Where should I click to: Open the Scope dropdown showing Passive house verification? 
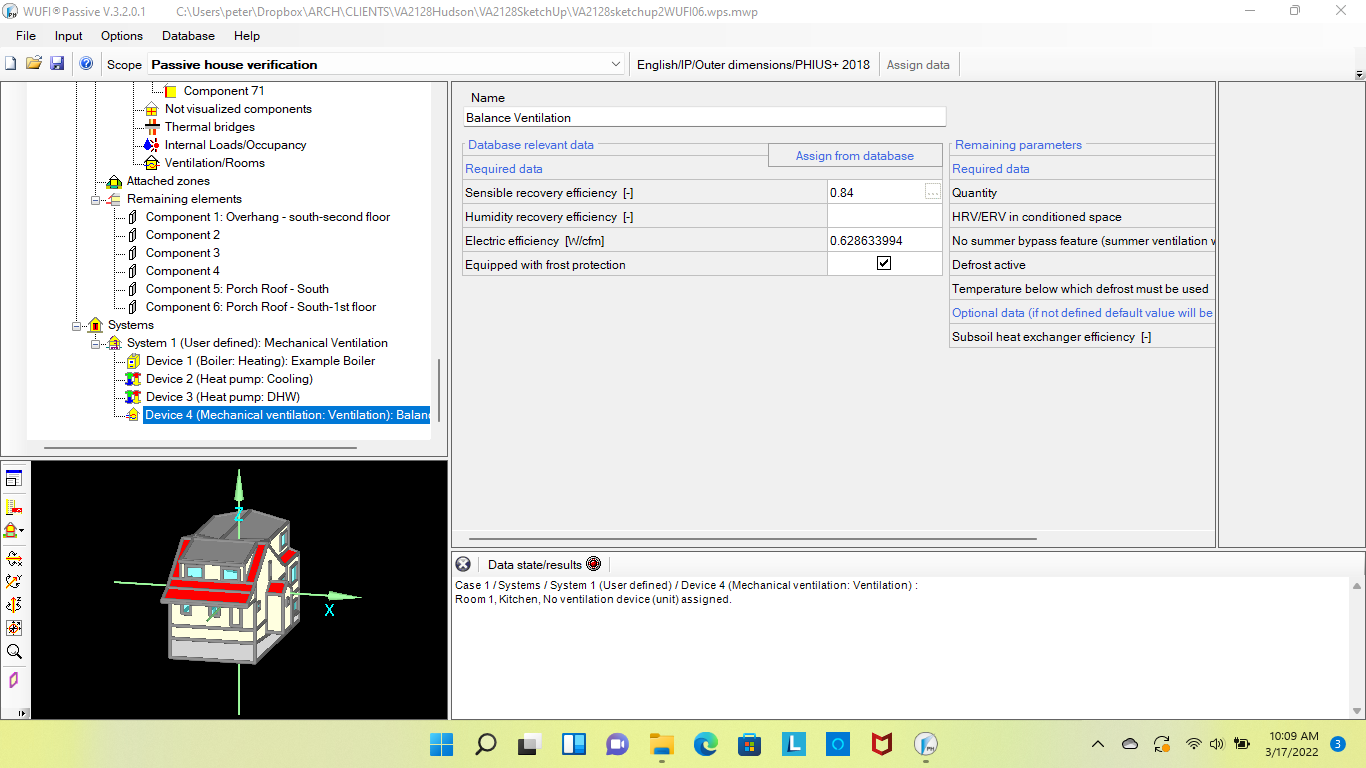[x=617, y=64]
